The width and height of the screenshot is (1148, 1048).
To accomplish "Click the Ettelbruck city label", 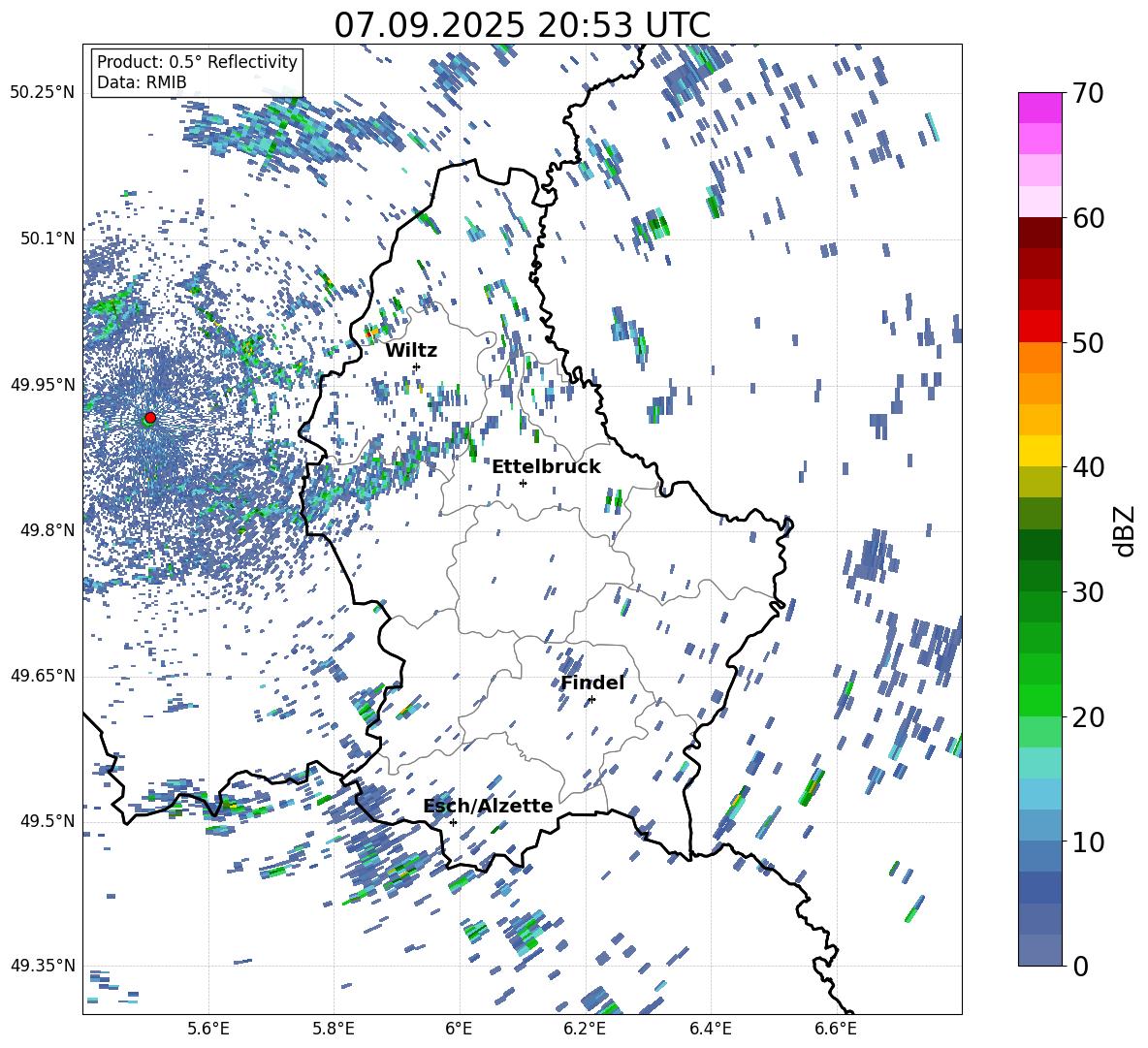I will click(x=546, y=467).
